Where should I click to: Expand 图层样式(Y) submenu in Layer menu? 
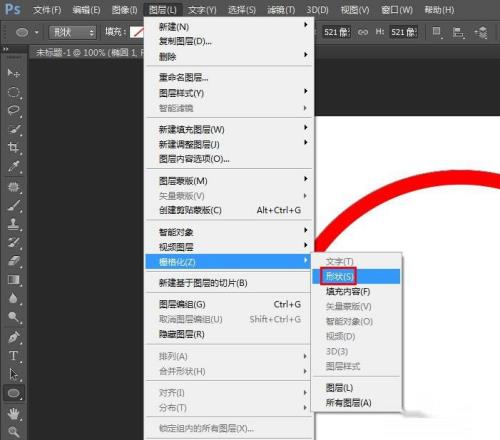[x=229, y=93]
